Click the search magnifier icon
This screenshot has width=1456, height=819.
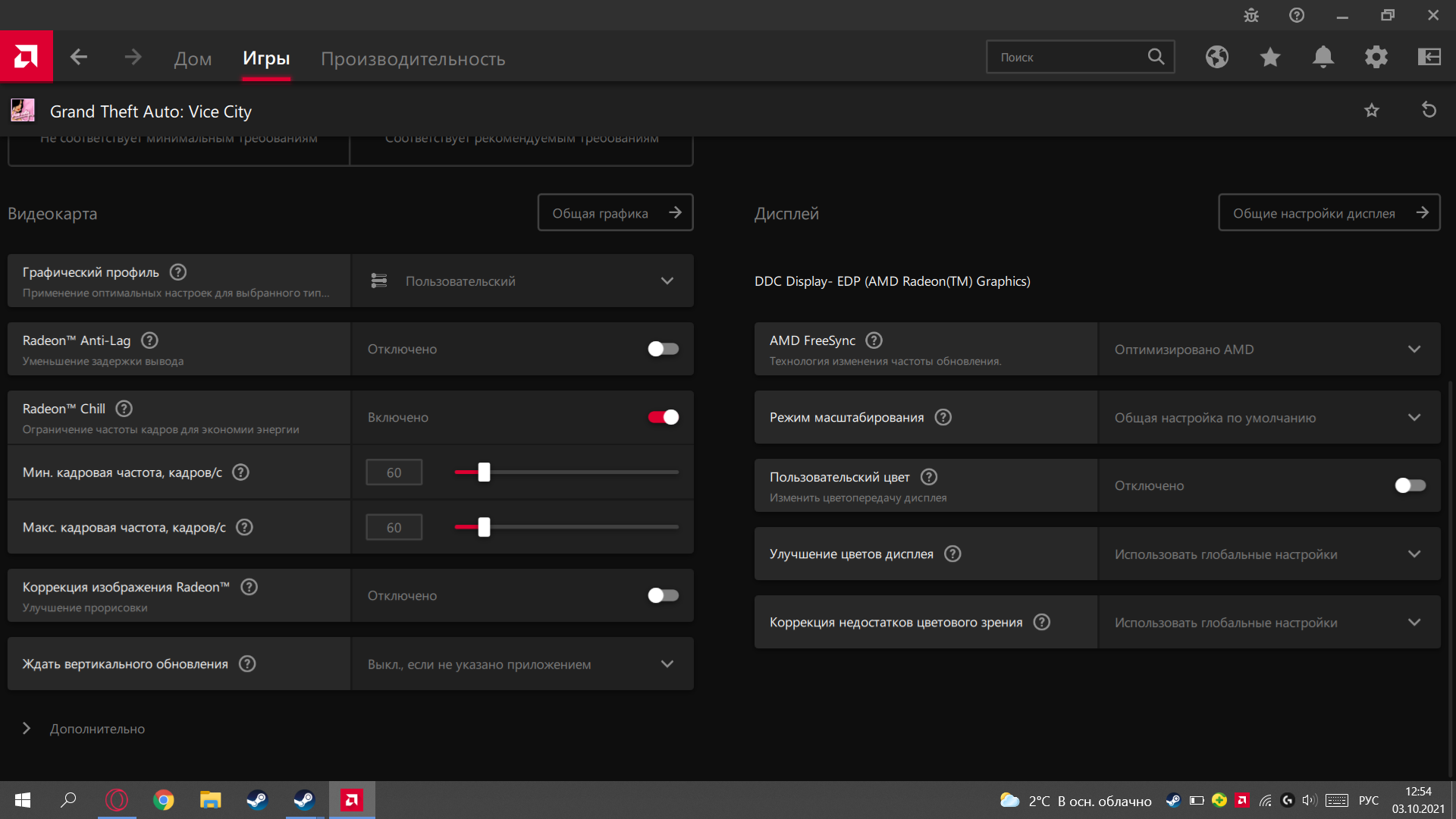[1156, 57]
